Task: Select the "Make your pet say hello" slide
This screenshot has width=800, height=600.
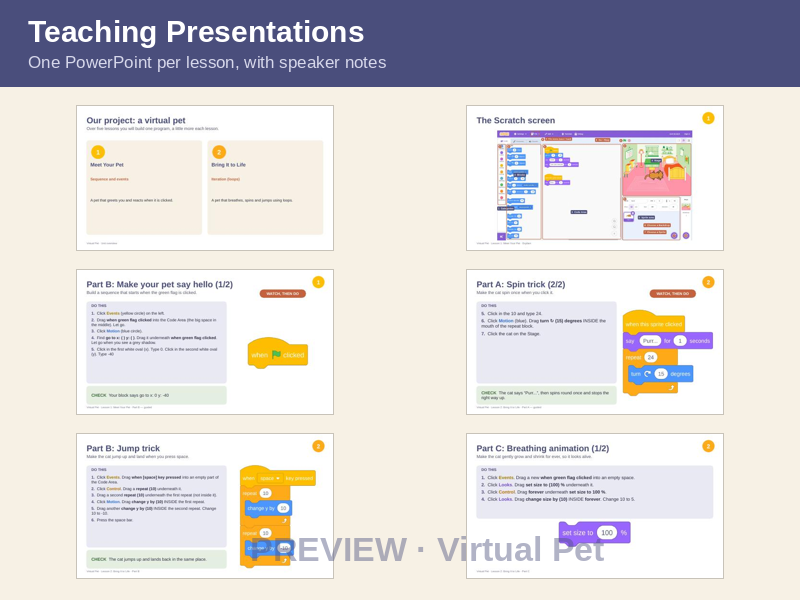Action: pyautogui.click(x=205, y=342)
